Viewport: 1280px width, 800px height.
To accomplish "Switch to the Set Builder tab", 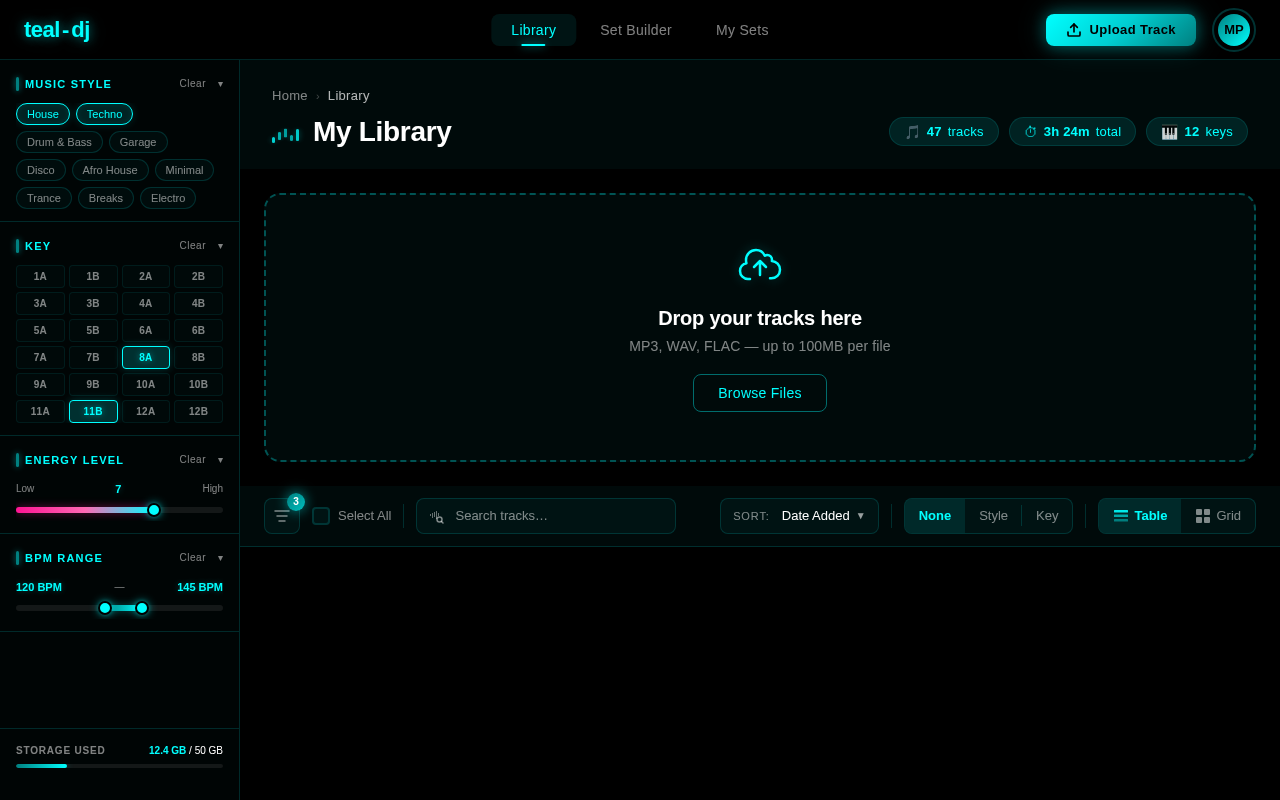I will click(x=636, y=30).
